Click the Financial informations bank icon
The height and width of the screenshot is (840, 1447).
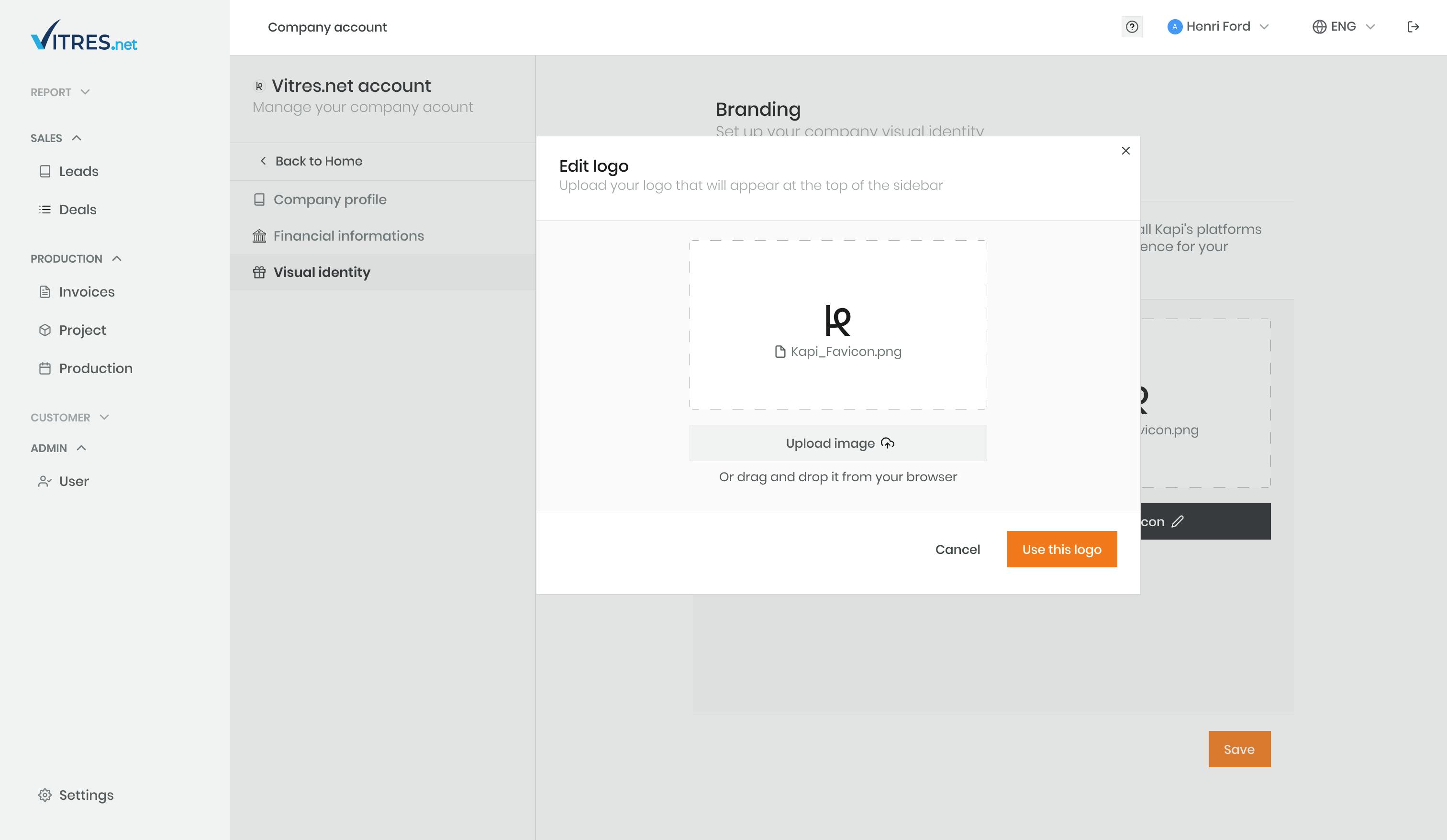click(259, 236)
